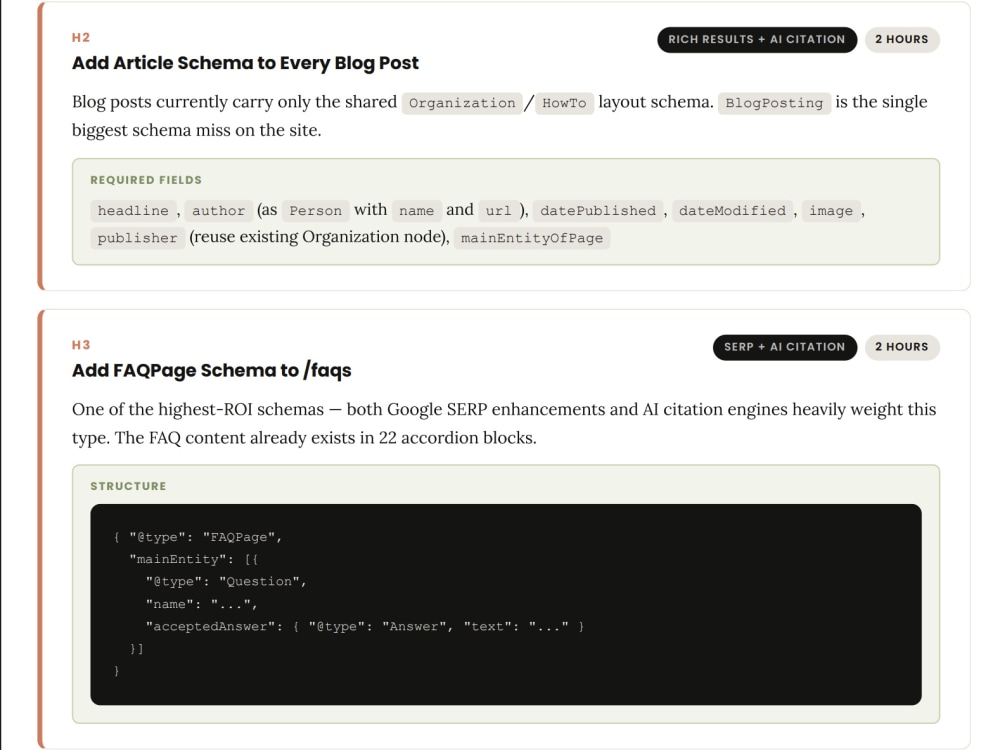Click the 'dateModified' code tag
The image size is (1000, 750).
732,210
